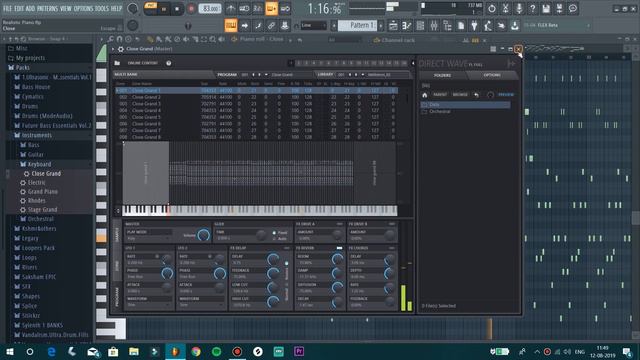Click the DirectWave help question icon
This screenshot has width=640, height=360.
coord(169,63)
